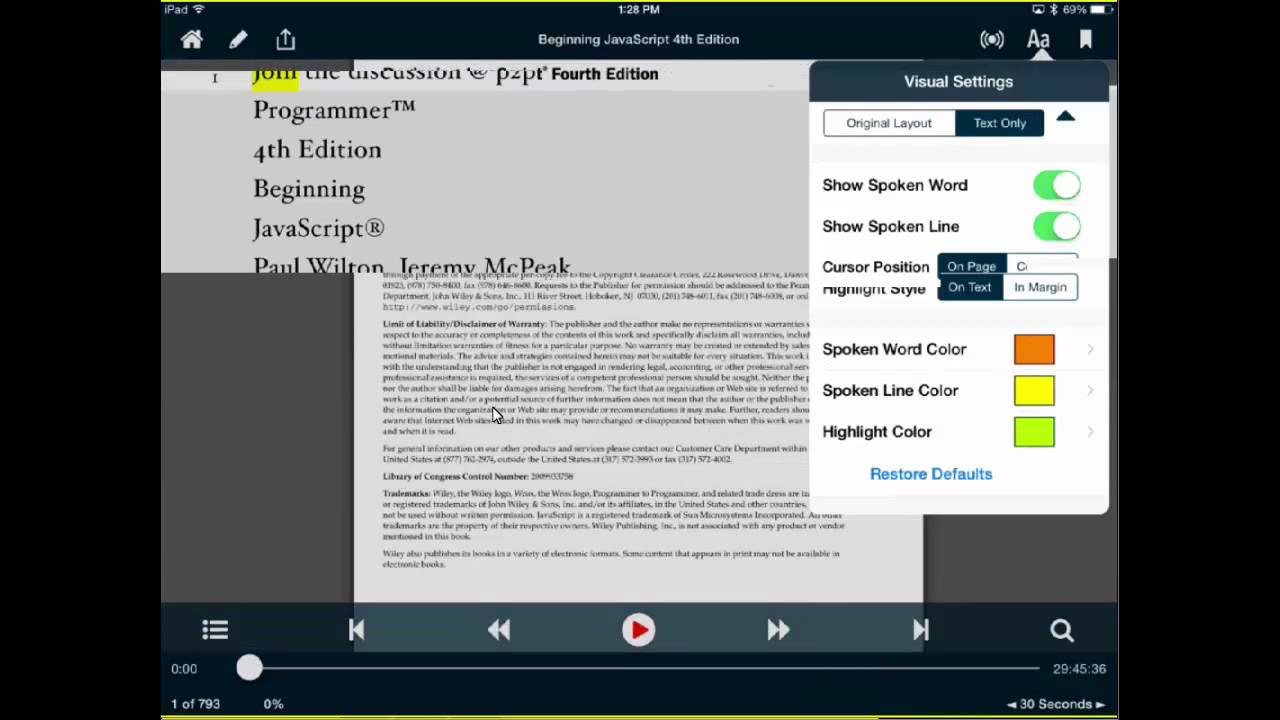Open the share export icon
Viewport: 1280px width, 720px height.
pyautogui.click(x=286, y=39)
